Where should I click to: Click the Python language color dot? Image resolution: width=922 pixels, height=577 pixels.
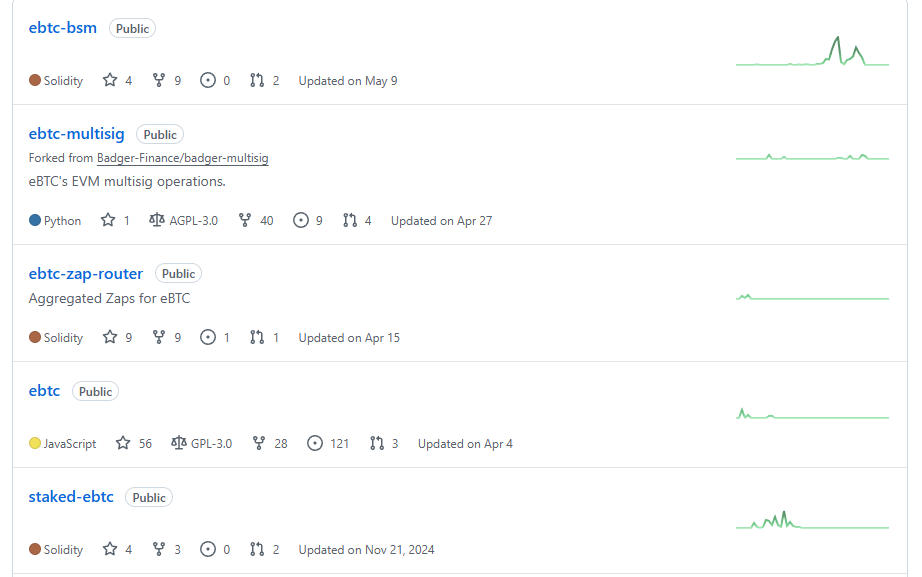tap(35, 220)
